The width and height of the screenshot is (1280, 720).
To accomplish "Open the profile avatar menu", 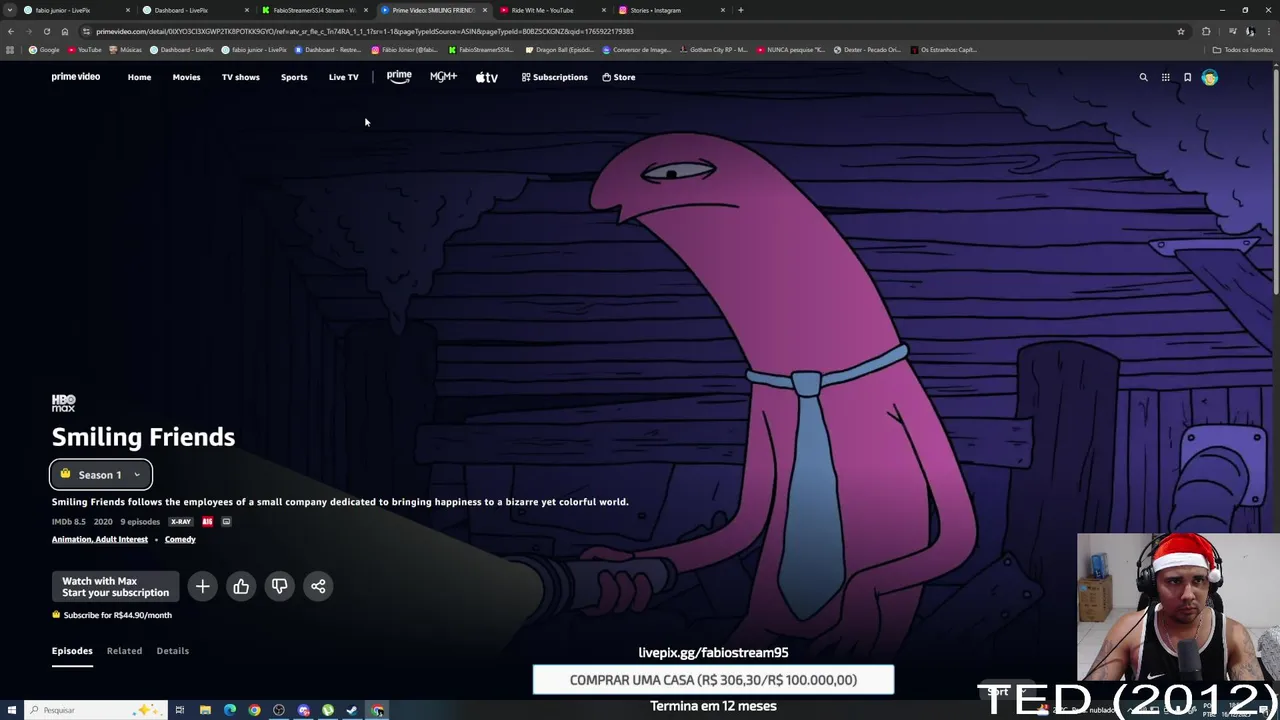I will (x=1209, y=77).
